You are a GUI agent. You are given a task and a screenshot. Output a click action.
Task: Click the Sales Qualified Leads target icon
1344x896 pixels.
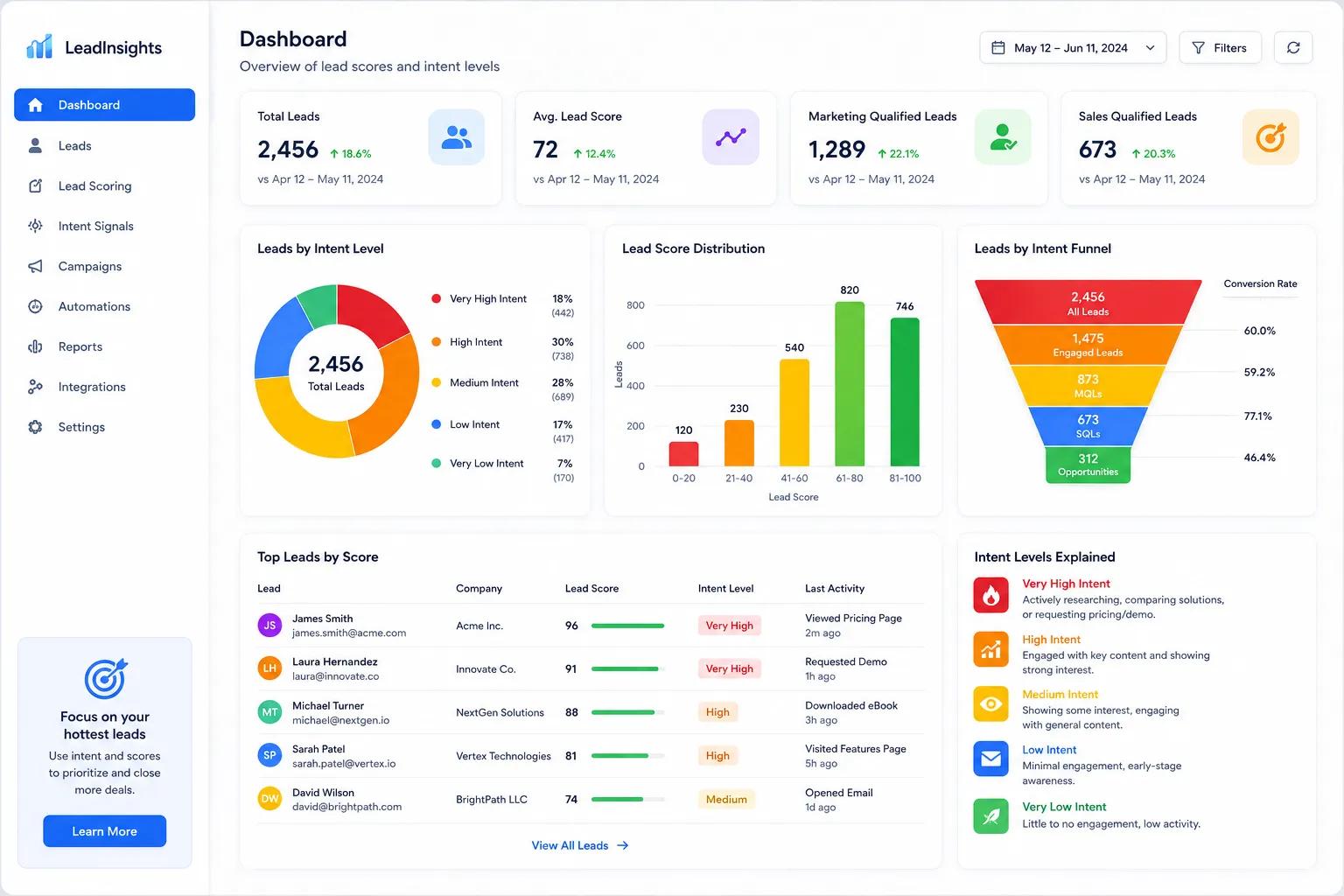(1270, 137)
